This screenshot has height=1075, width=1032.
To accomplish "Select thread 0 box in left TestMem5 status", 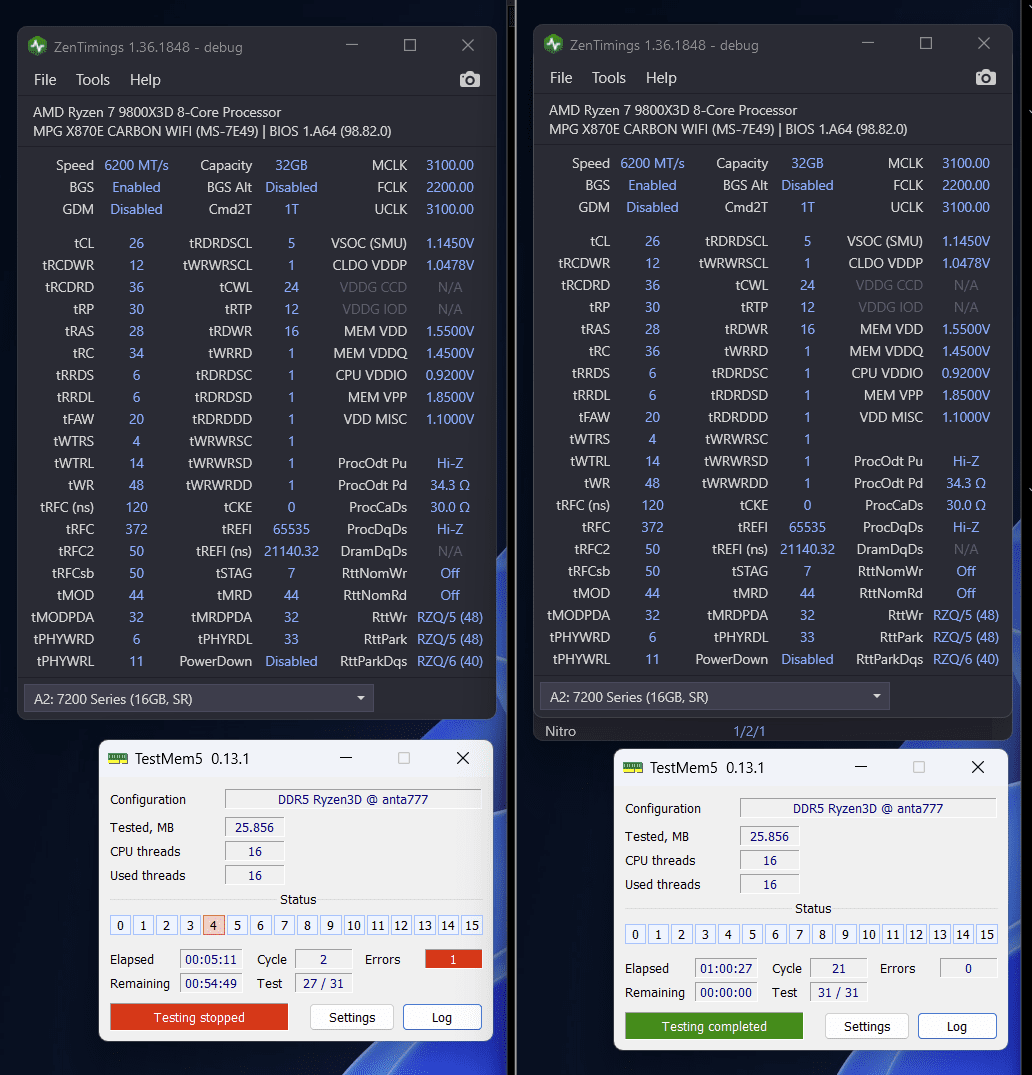I will tap(120, 926).
